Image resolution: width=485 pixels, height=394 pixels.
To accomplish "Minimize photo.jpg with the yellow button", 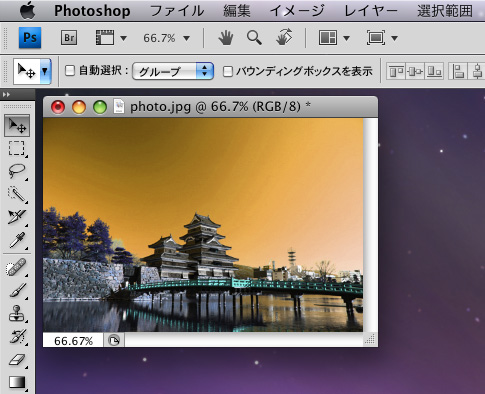I will tap(79, 107).
